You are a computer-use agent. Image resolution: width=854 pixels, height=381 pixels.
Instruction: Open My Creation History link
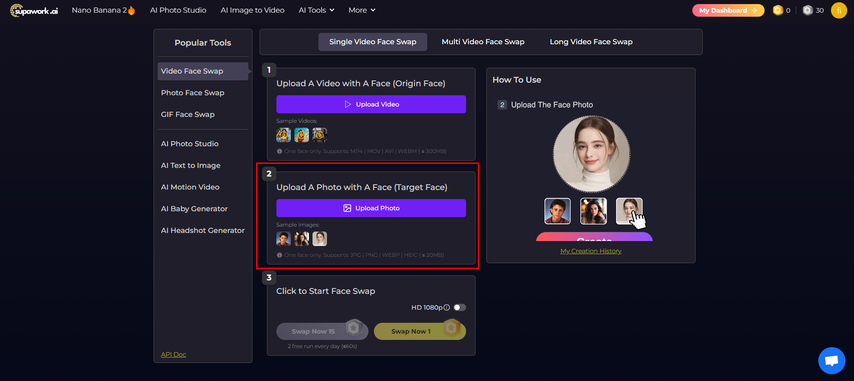[x=591, y=251]
